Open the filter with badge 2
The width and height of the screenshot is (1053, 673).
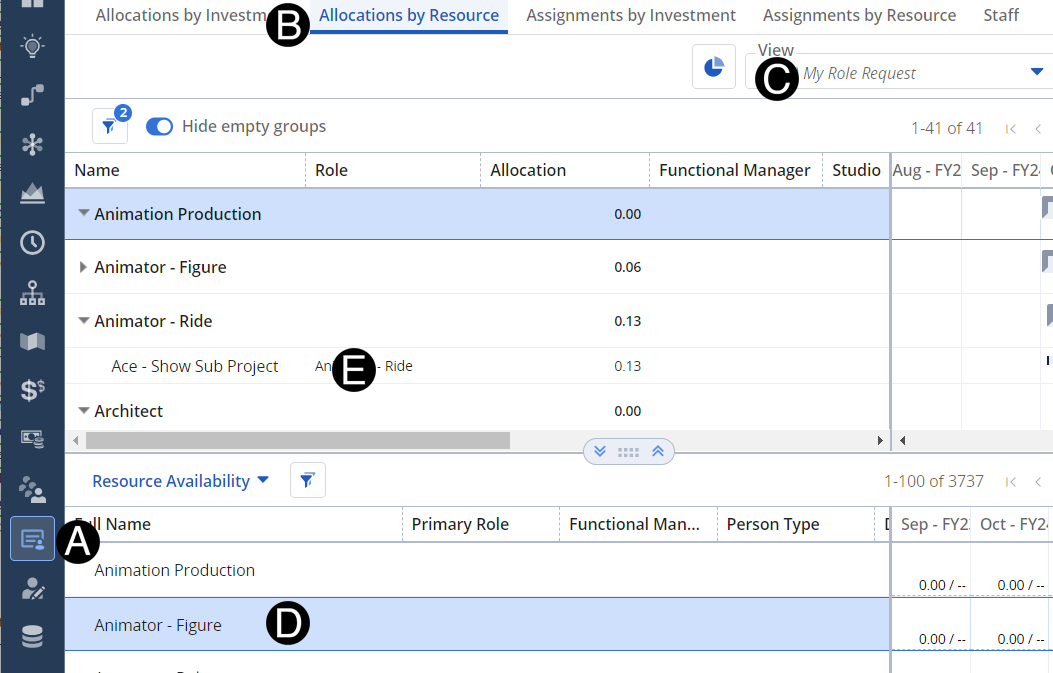[109, 127]
